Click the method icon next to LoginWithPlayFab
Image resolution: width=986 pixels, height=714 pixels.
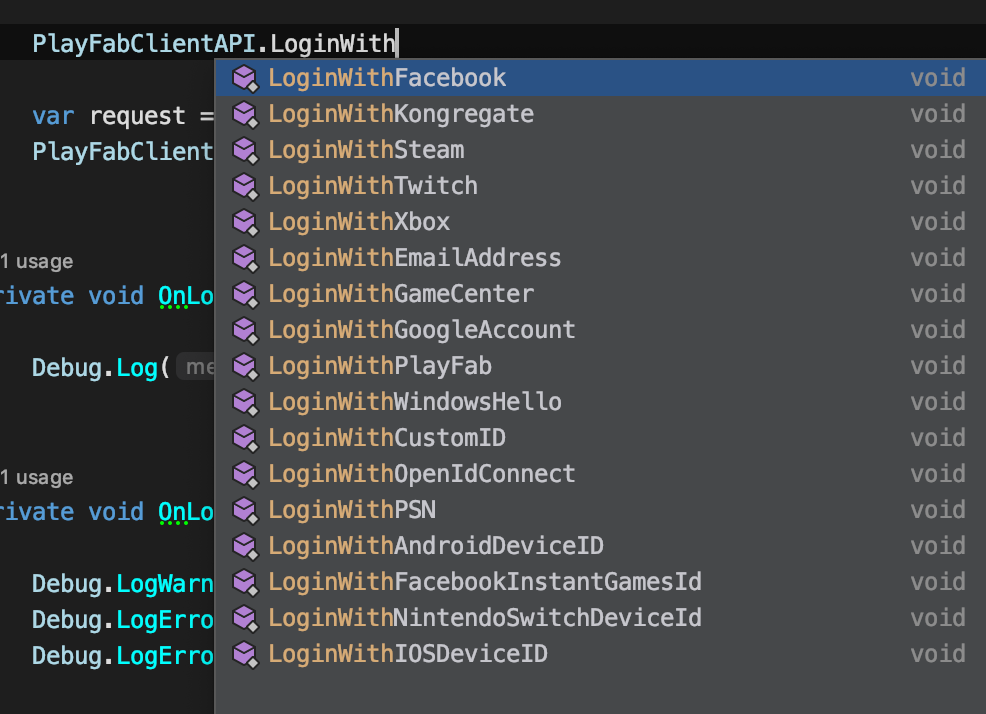245,366
